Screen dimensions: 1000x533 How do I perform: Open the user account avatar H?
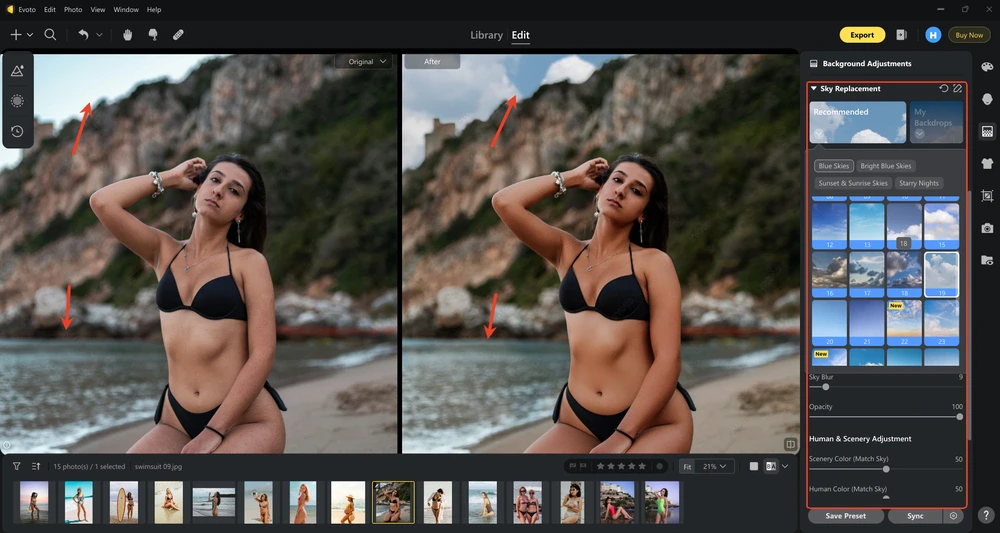click(x=933, y=35)
